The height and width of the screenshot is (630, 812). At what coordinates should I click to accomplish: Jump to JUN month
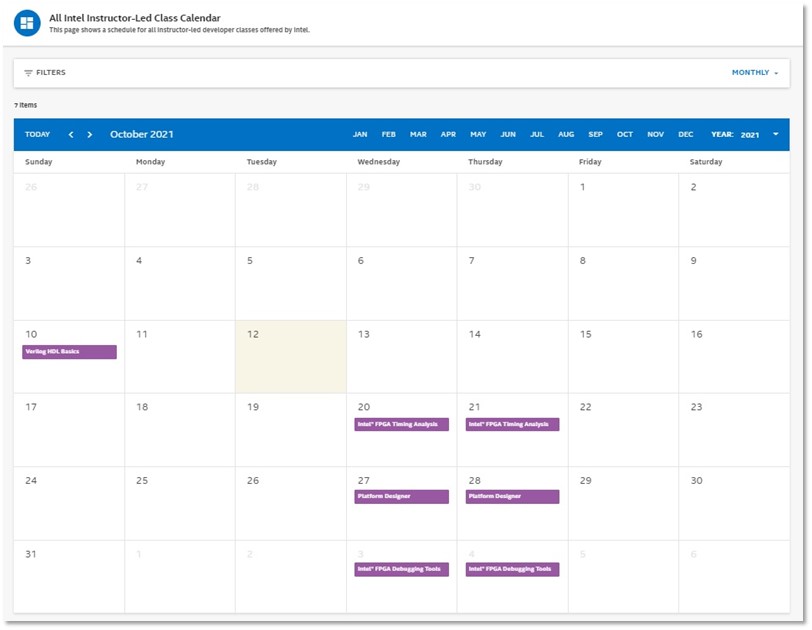508,135
